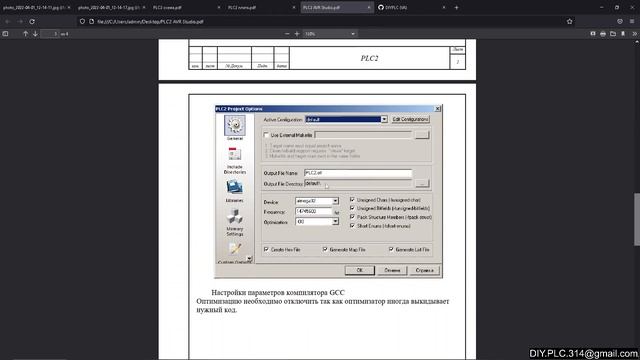Viewport: 640px width, 360px height.
Task: Zoom in with the plus button
Action: click(x=297, y=34)
